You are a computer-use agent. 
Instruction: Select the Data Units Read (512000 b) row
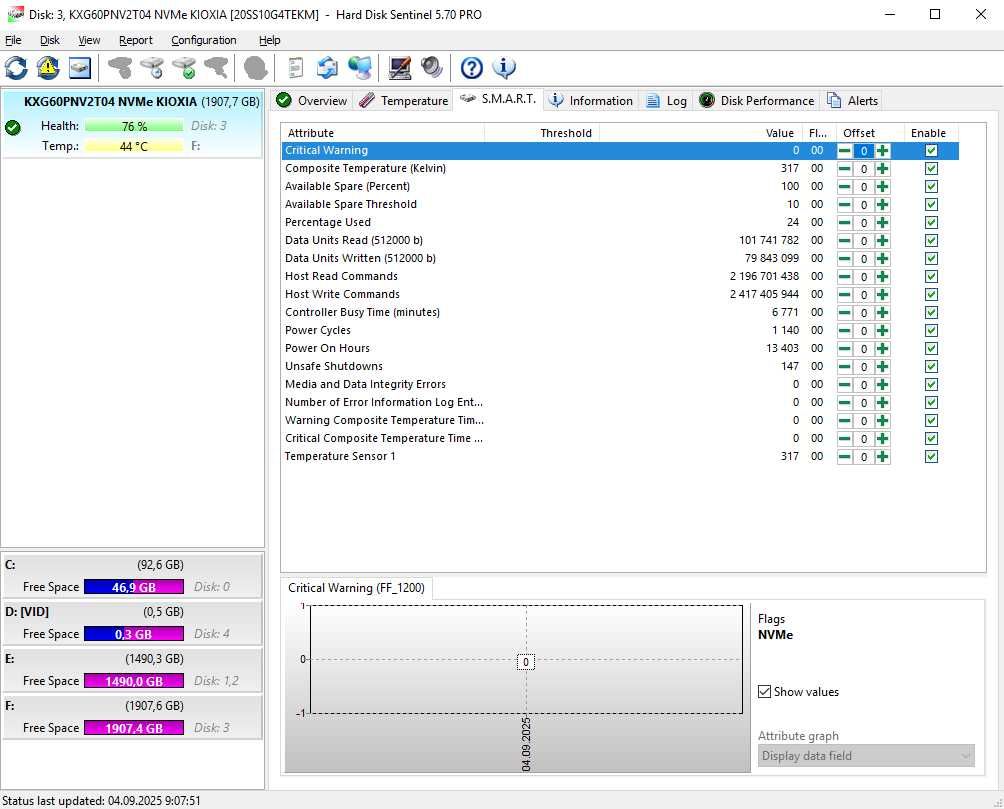point(620,240)
